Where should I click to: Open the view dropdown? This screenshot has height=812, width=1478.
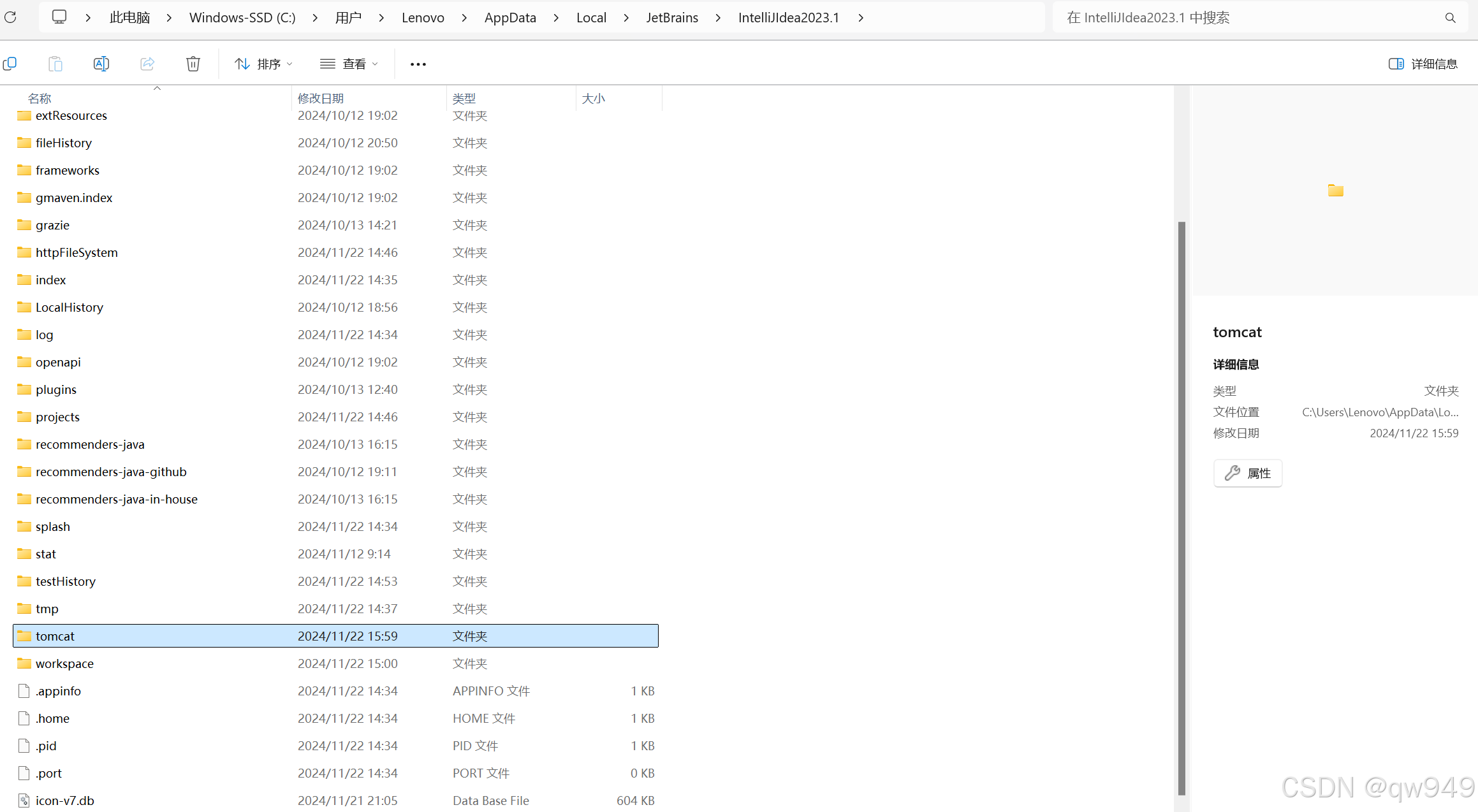pos(349,64)
